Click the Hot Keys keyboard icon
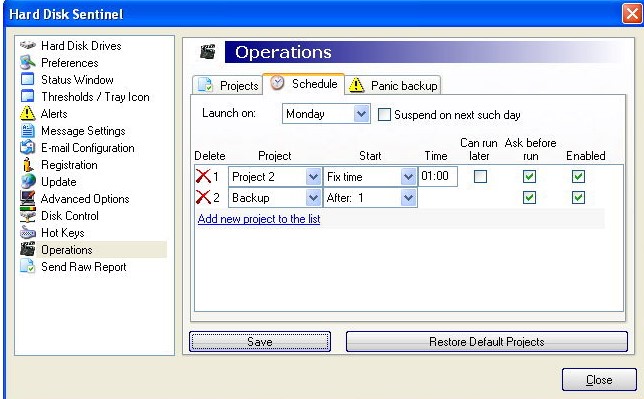 pyautogui.click(x=28, y=233)
